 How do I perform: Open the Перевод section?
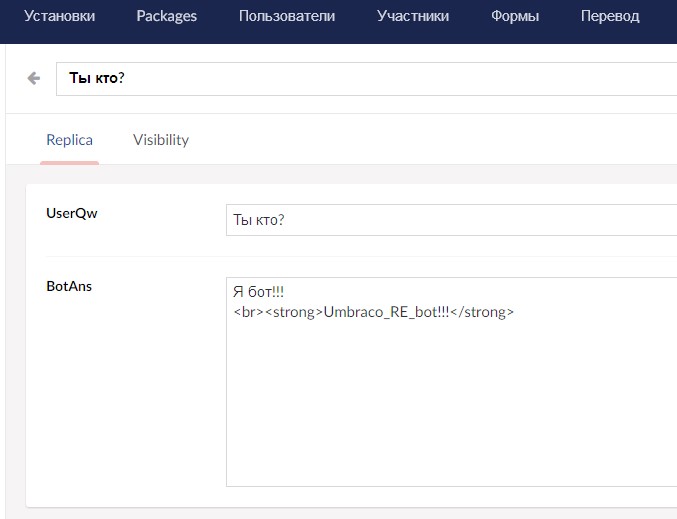610,16
